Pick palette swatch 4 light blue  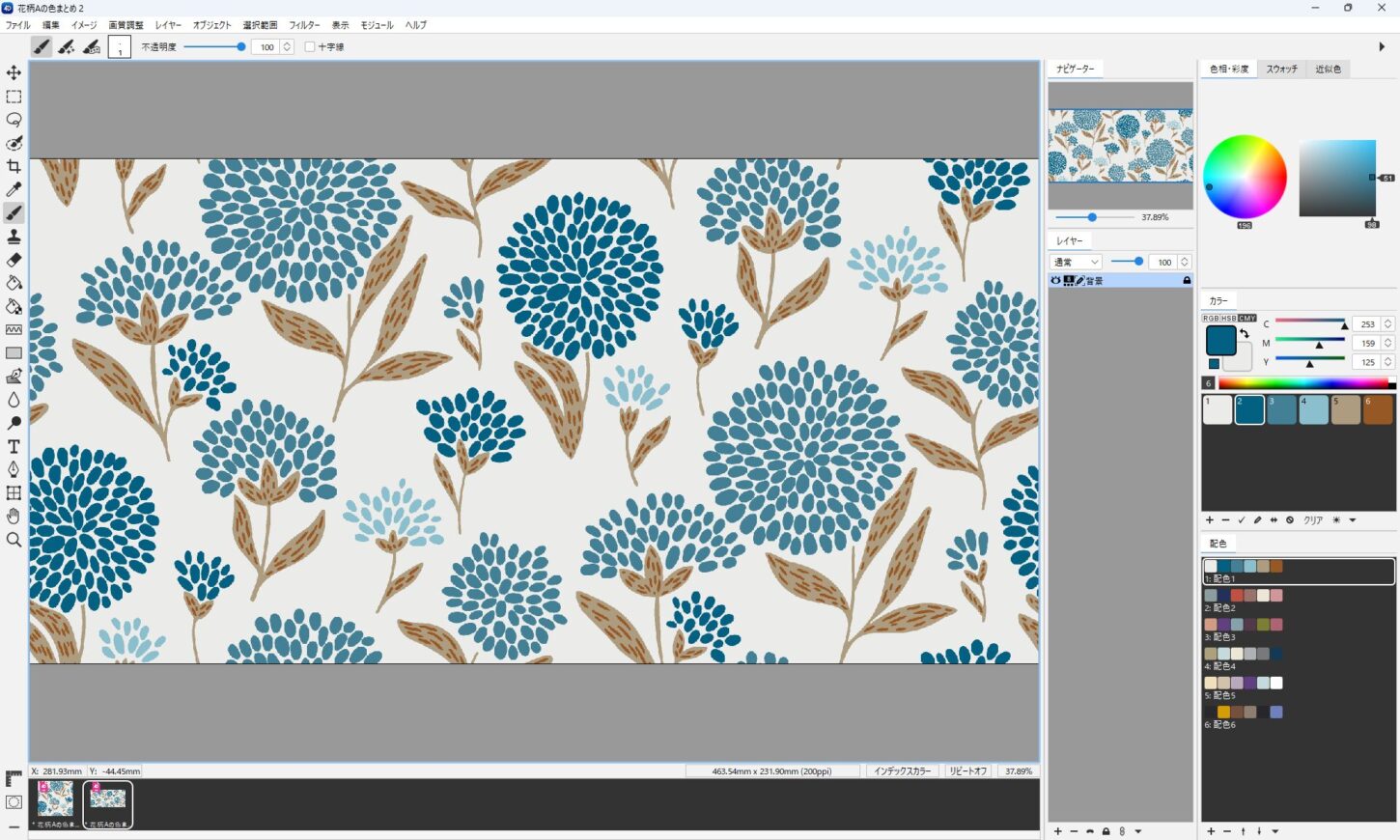point(1313,409)
